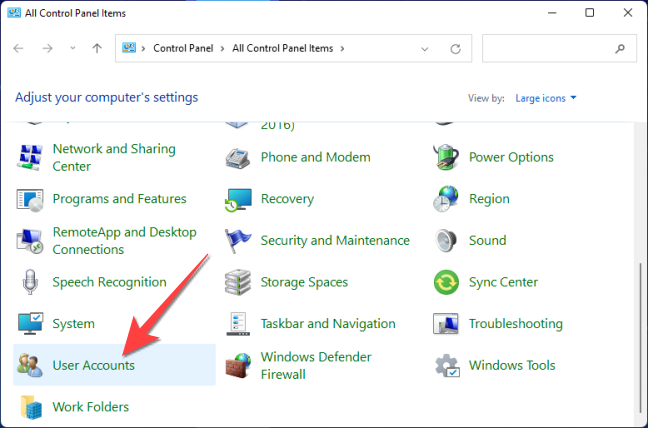648x428 pixels.
Task: Open the Windows Defender Firewall icon
Action: [238, 365]
